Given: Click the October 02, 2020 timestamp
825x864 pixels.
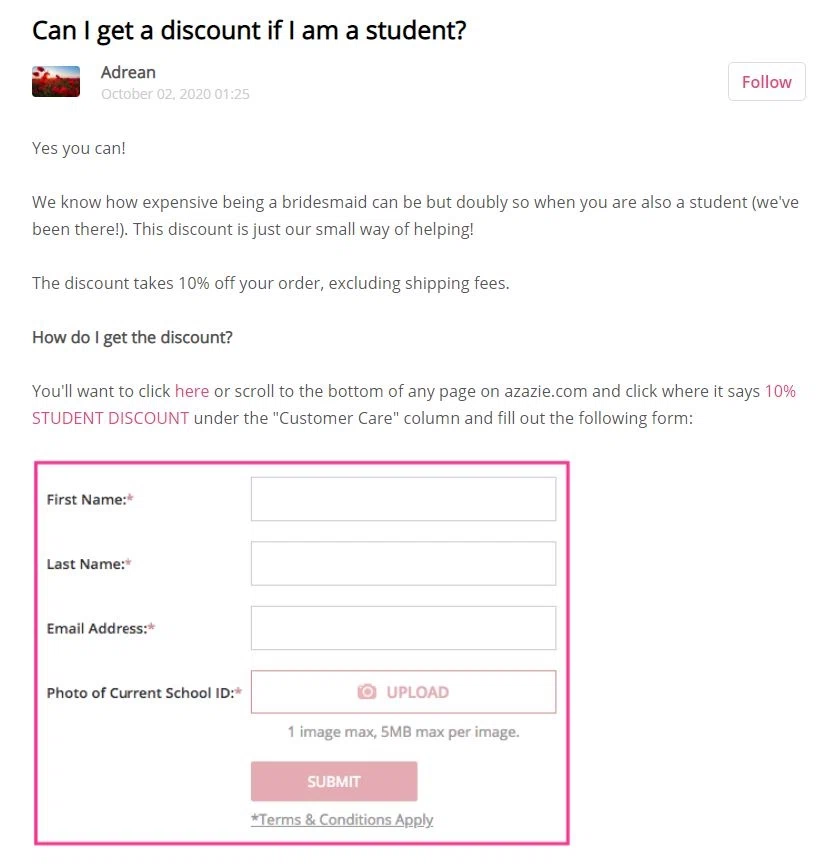Looking at the screenshot, I should [x=175, y=94].
